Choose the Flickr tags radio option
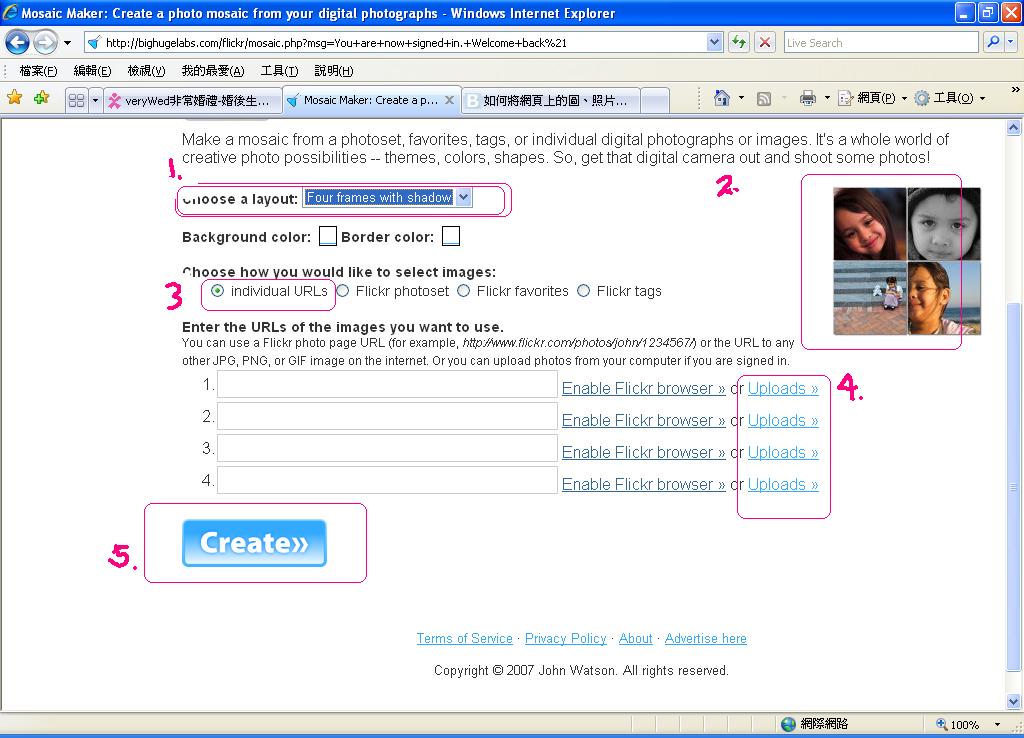 (583, 291)
